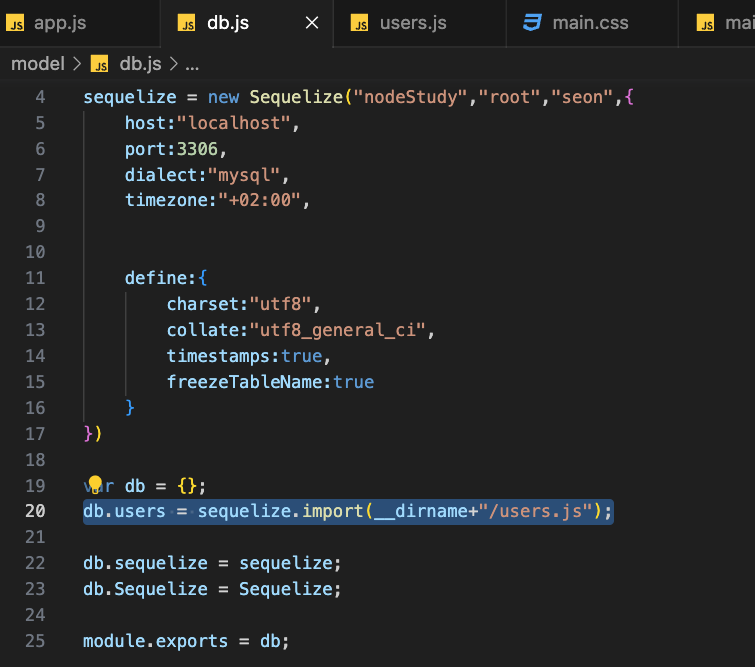
Task: Click the JS icon in the breadcrumb
Action: tap(100, 64)
